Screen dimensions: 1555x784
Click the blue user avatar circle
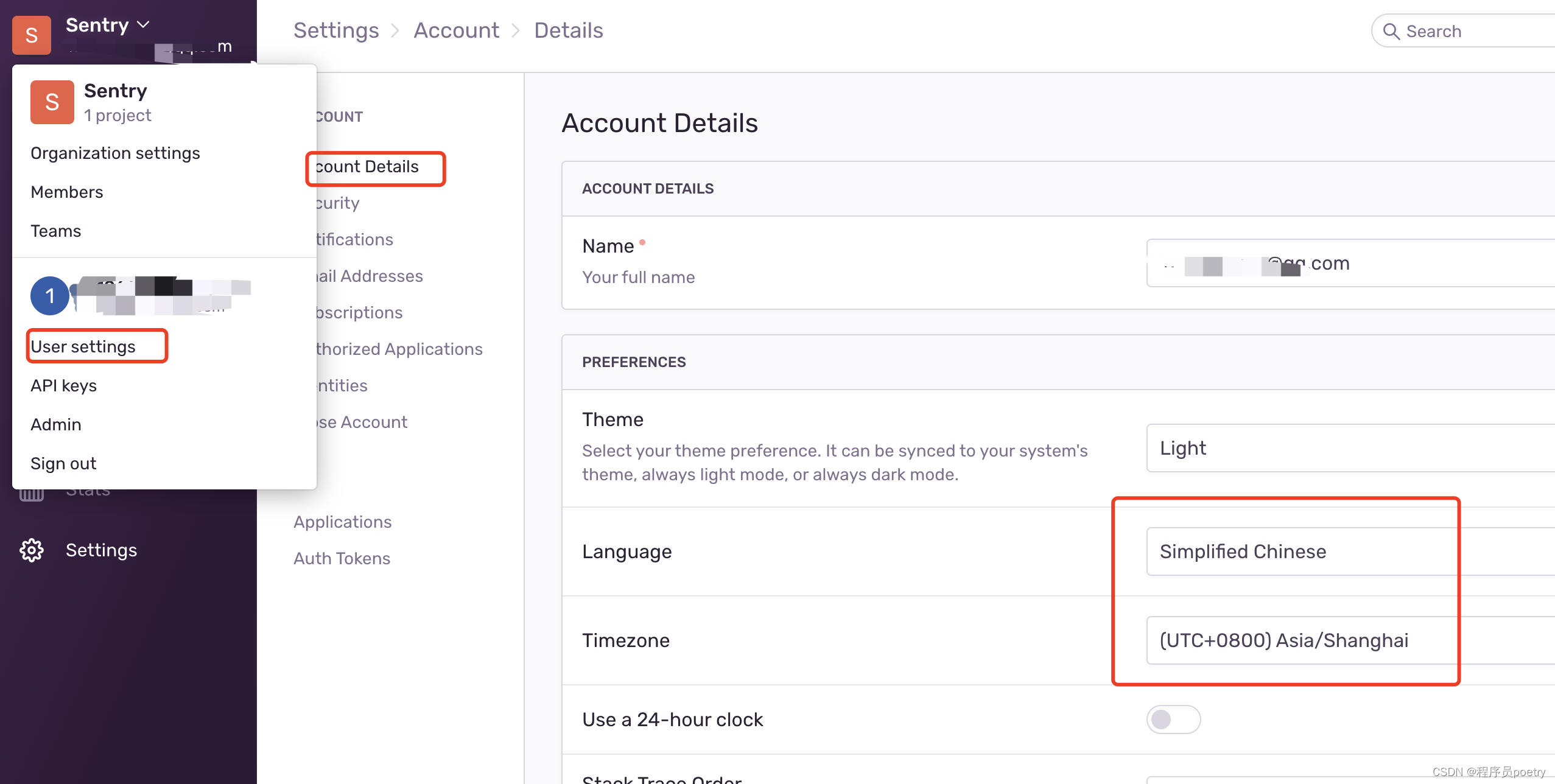(50, 296)
